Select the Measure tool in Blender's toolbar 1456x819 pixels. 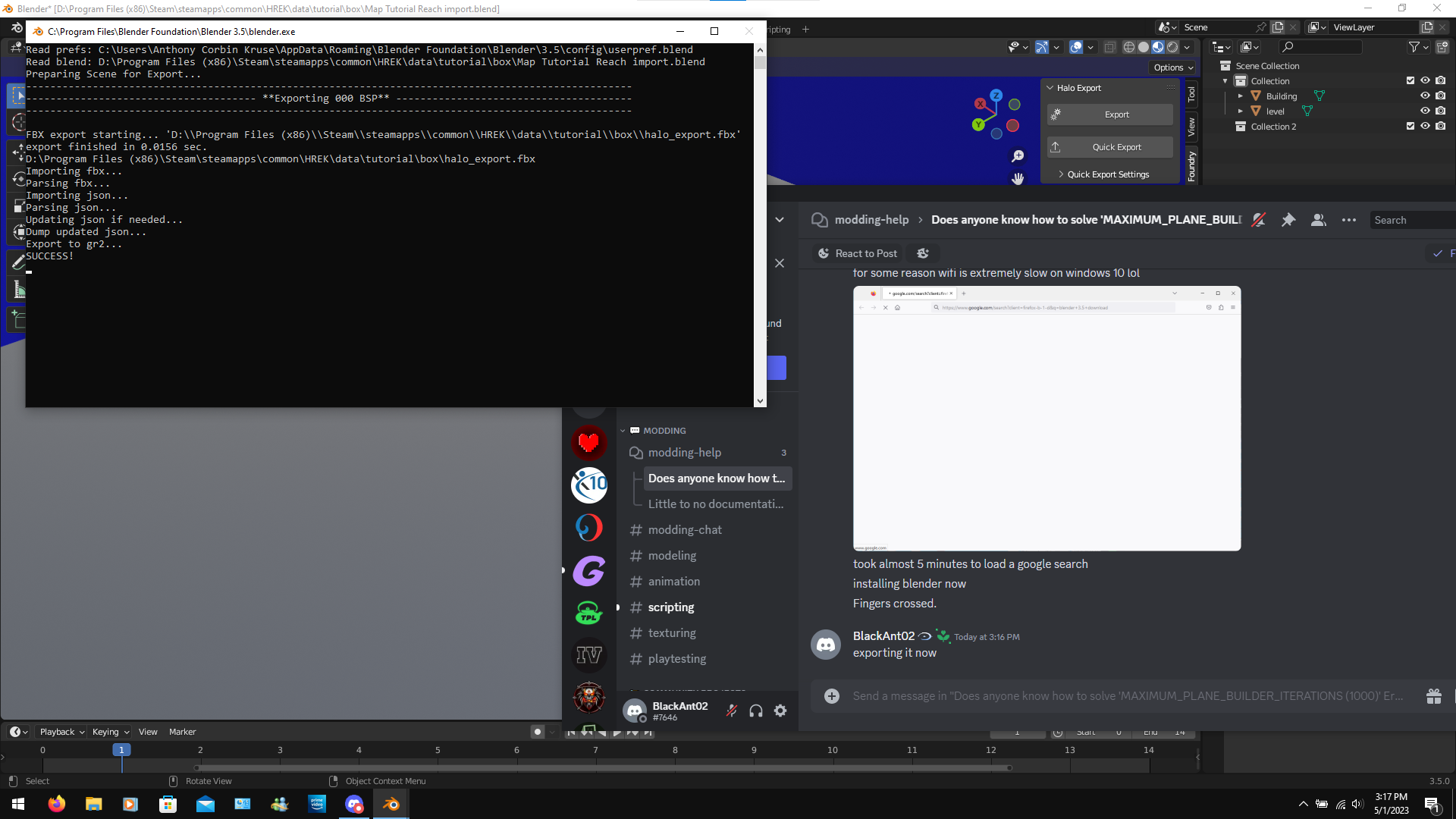[x=19, y=289]
